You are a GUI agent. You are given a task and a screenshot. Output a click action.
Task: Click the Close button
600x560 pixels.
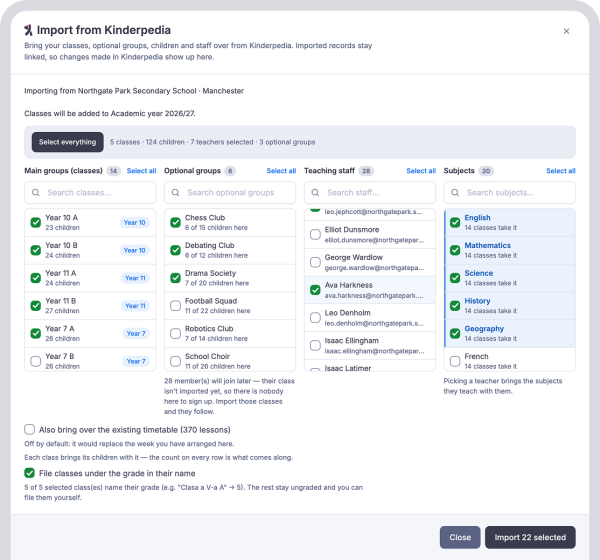tap(460, 537)
